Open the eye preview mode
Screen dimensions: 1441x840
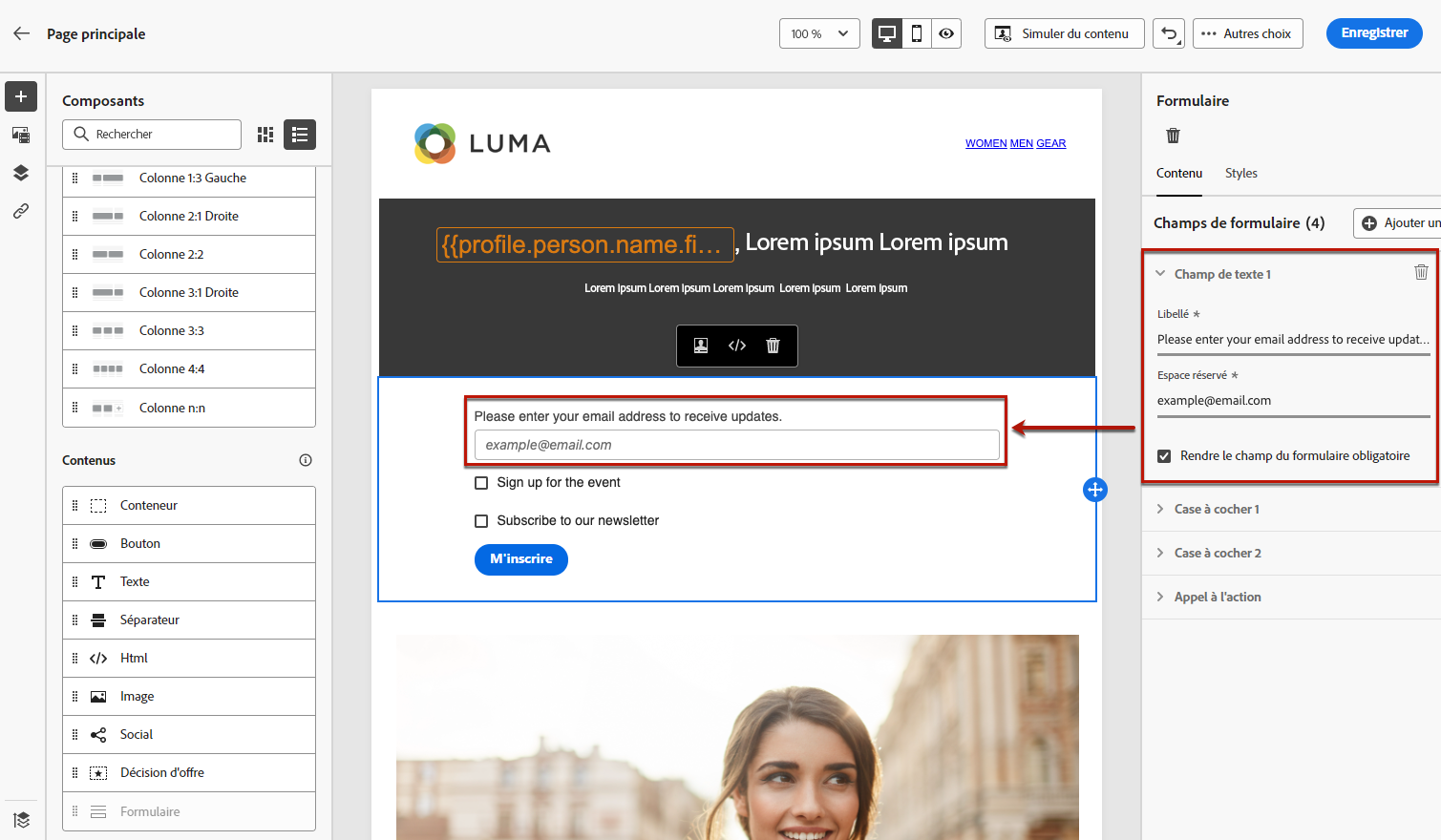[x=946, y=33]
